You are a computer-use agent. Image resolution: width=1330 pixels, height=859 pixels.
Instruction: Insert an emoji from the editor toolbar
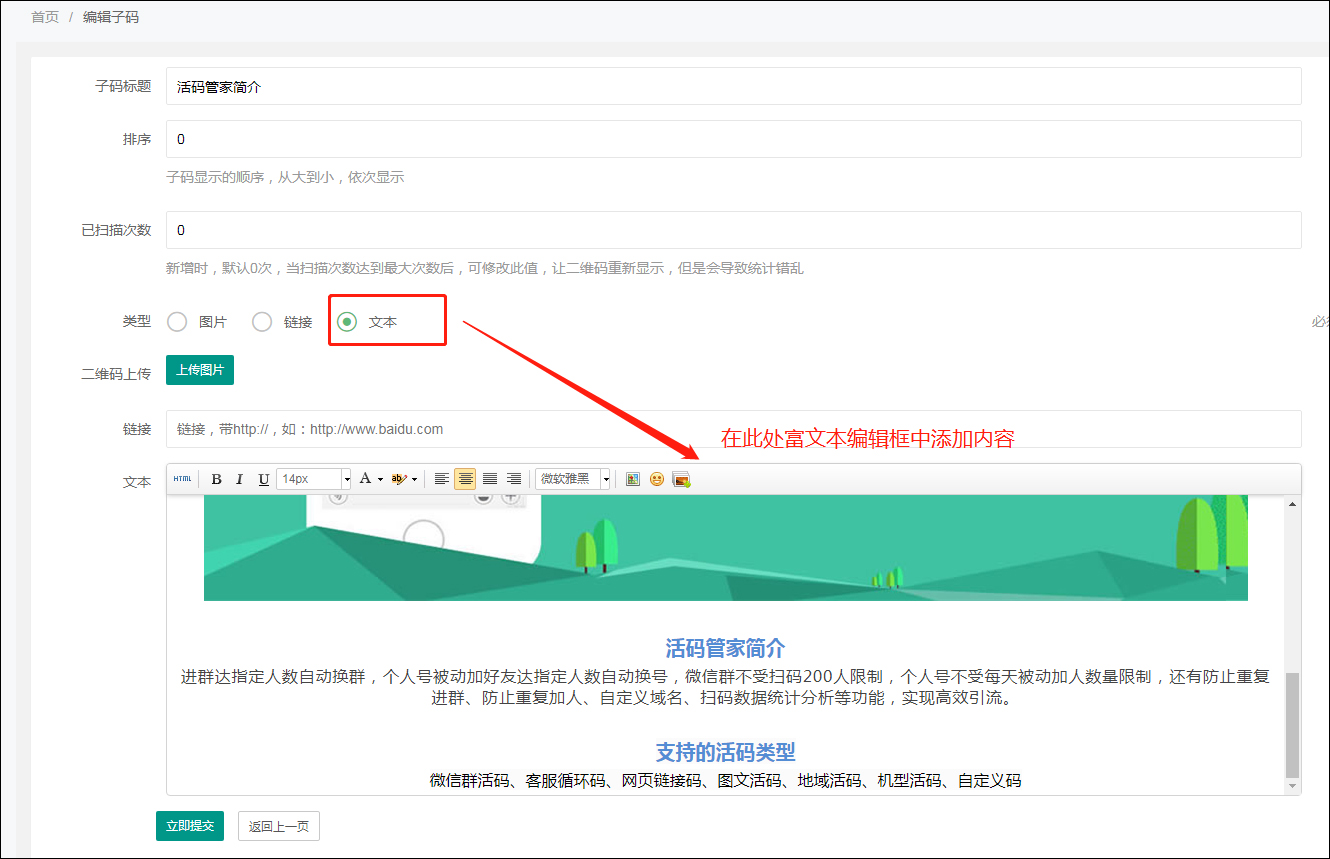[657, 478]
